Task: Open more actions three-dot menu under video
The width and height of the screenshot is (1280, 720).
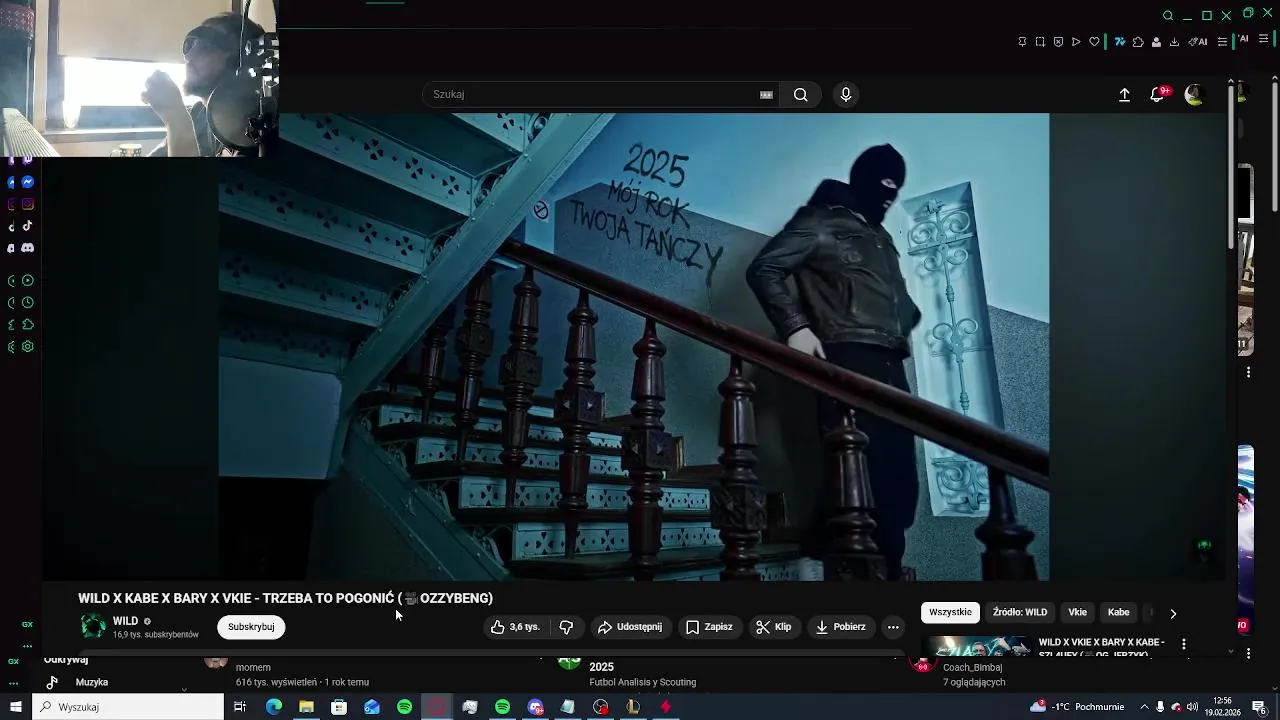Action: coord(893,627)
